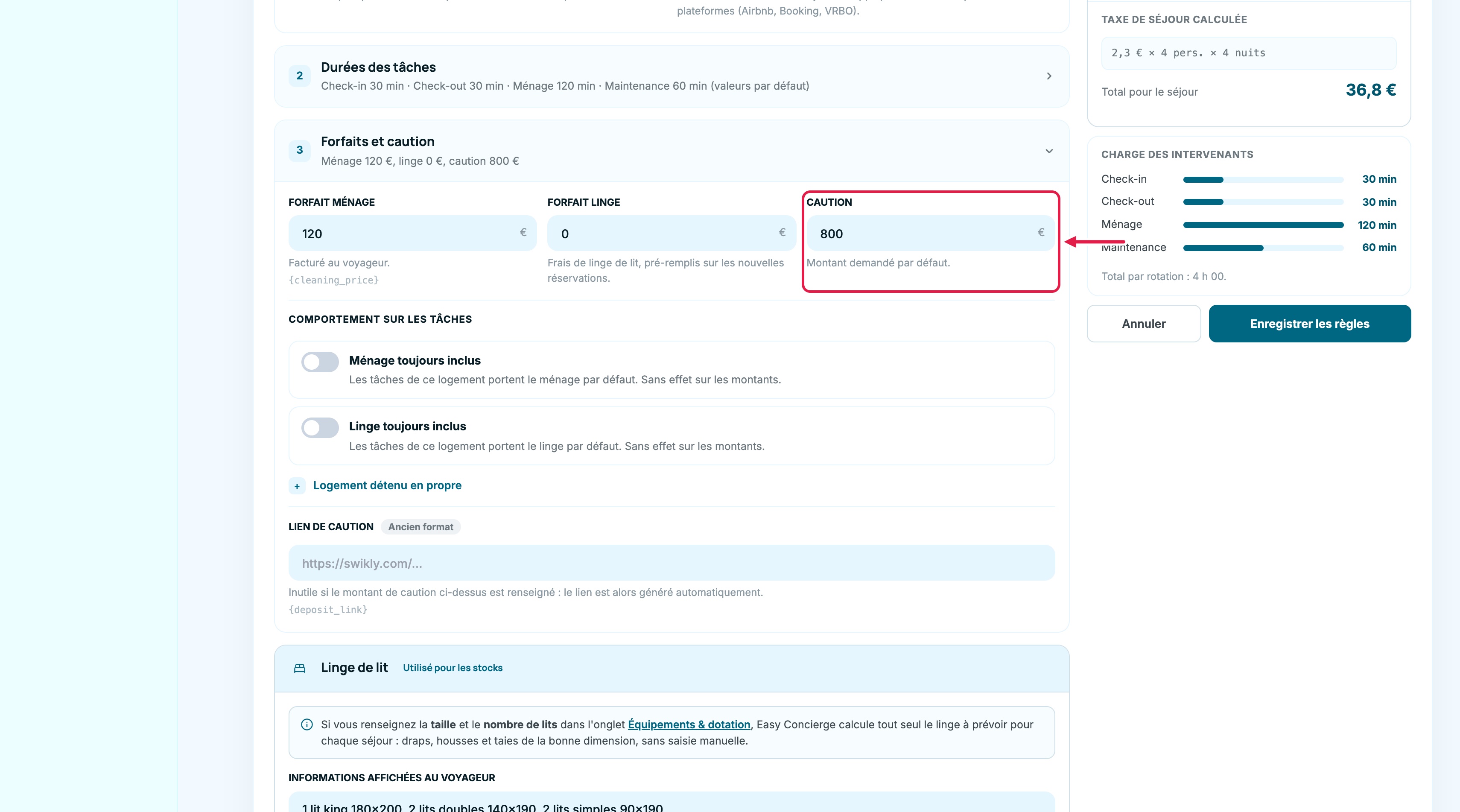Click the number 2 step badge
This screenshot has height=812, width=1460.
[299, 76]
